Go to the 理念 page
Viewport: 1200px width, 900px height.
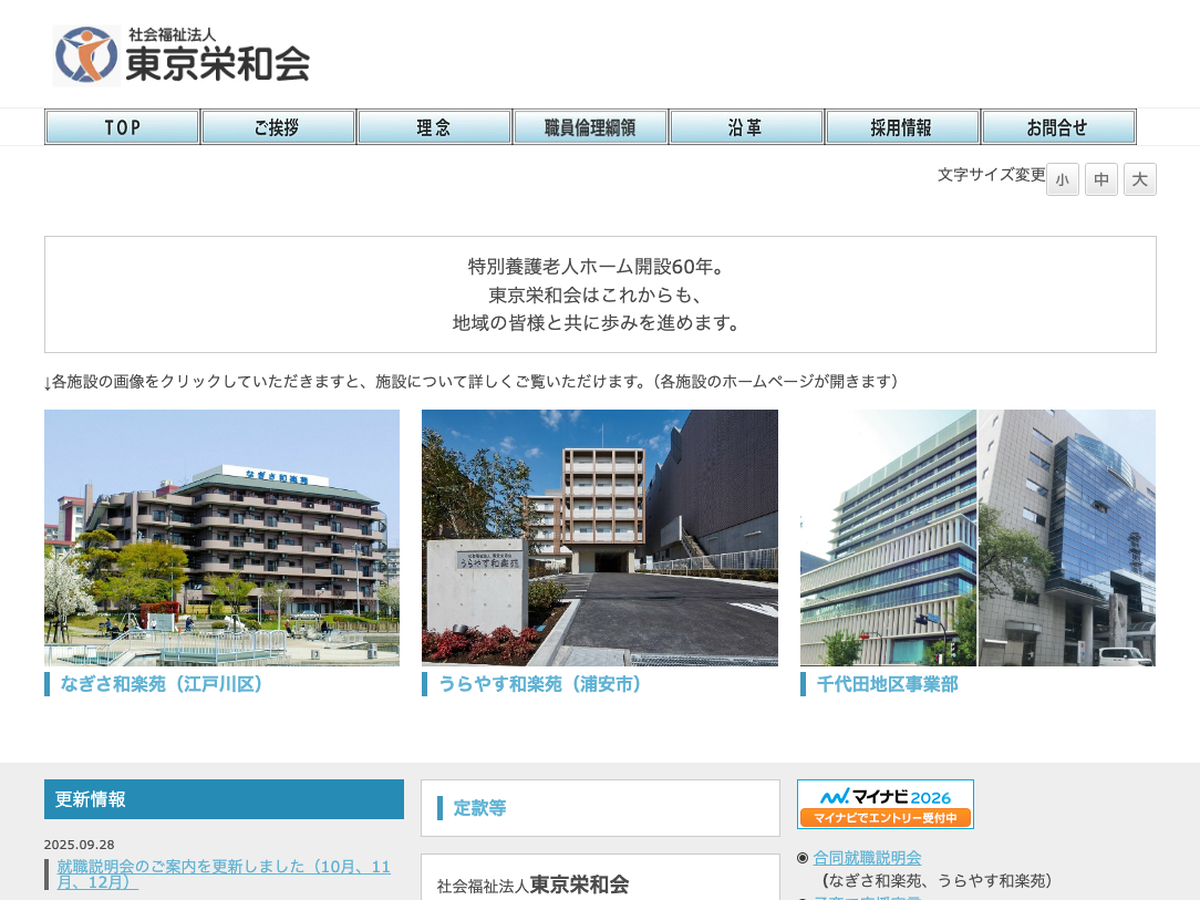434,127
